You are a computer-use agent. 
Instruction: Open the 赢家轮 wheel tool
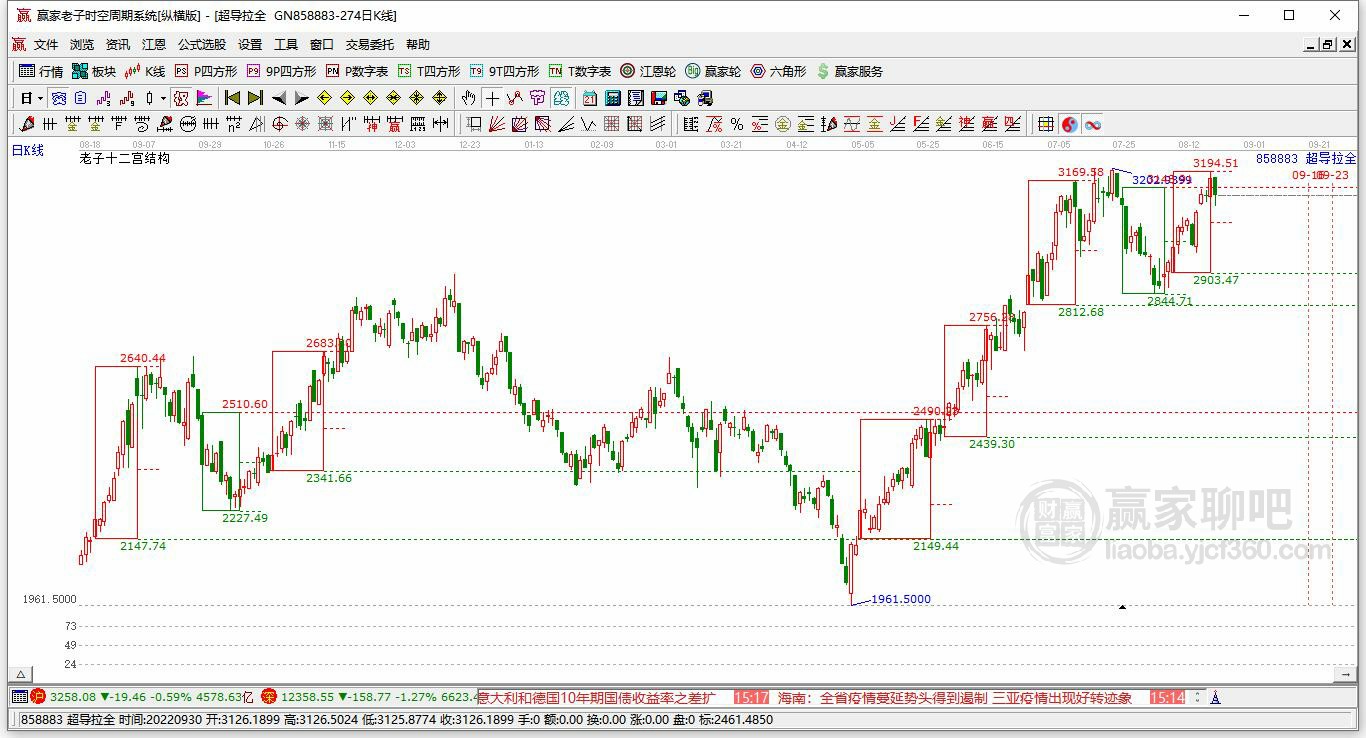[x=713, y=71]
